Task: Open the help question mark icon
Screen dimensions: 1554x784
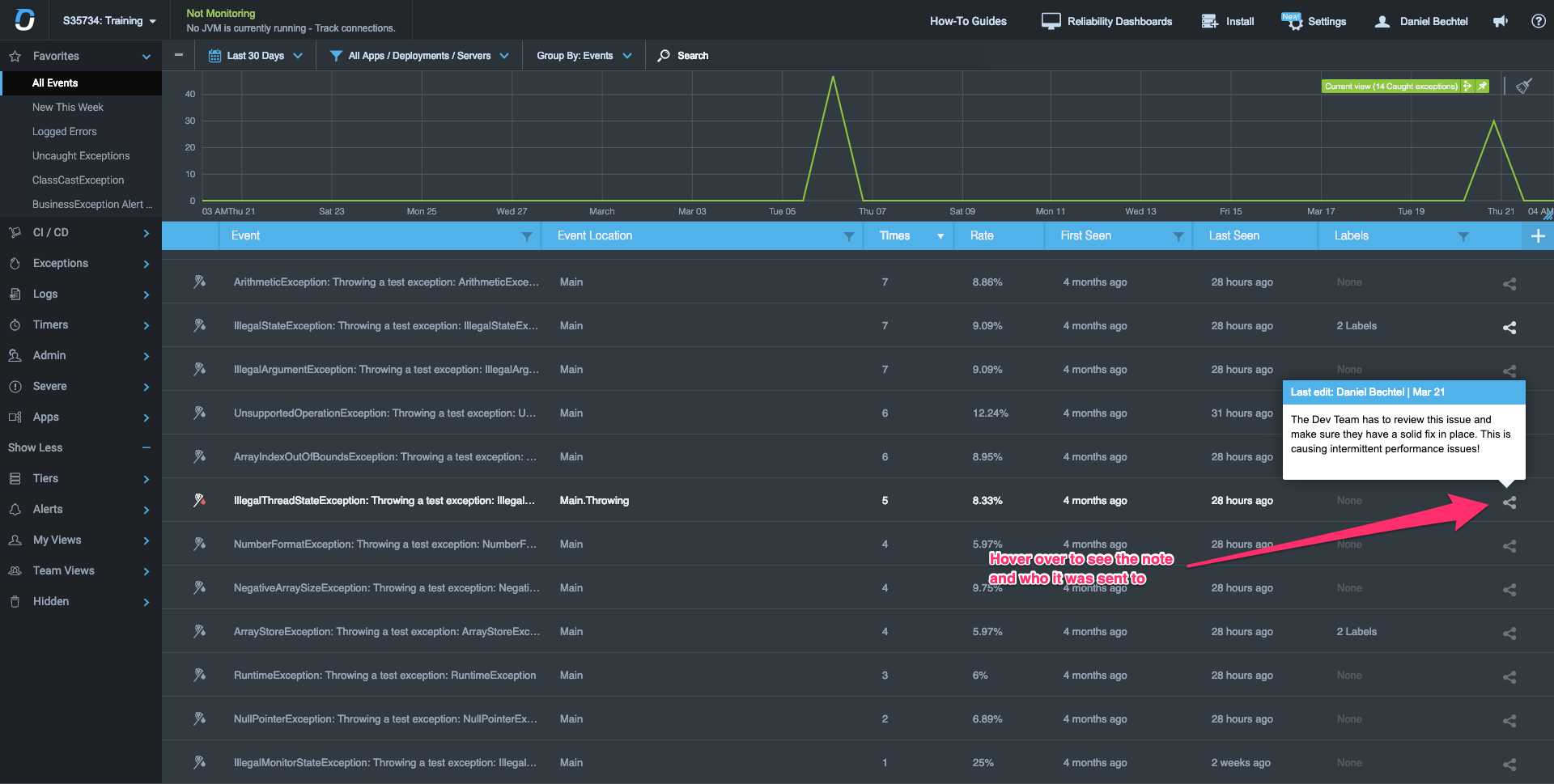Action: pos(1539,21)
